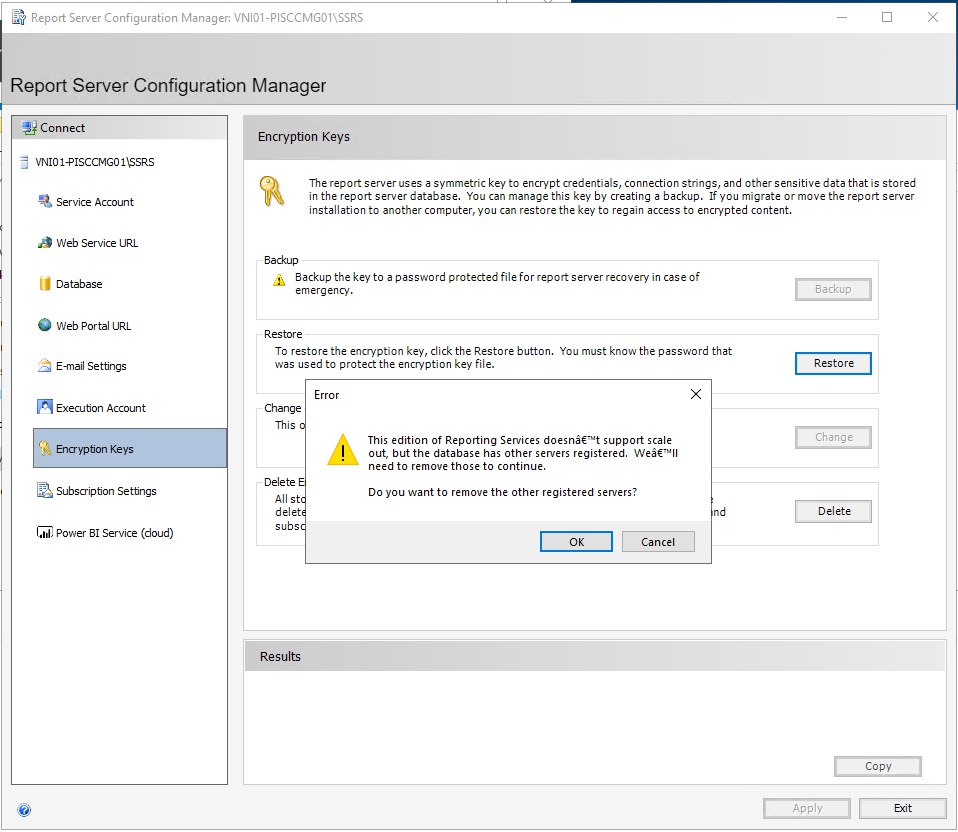Open Subscription Settings page
The width and height of the screenshot is (958, 832).
point(106,491)
